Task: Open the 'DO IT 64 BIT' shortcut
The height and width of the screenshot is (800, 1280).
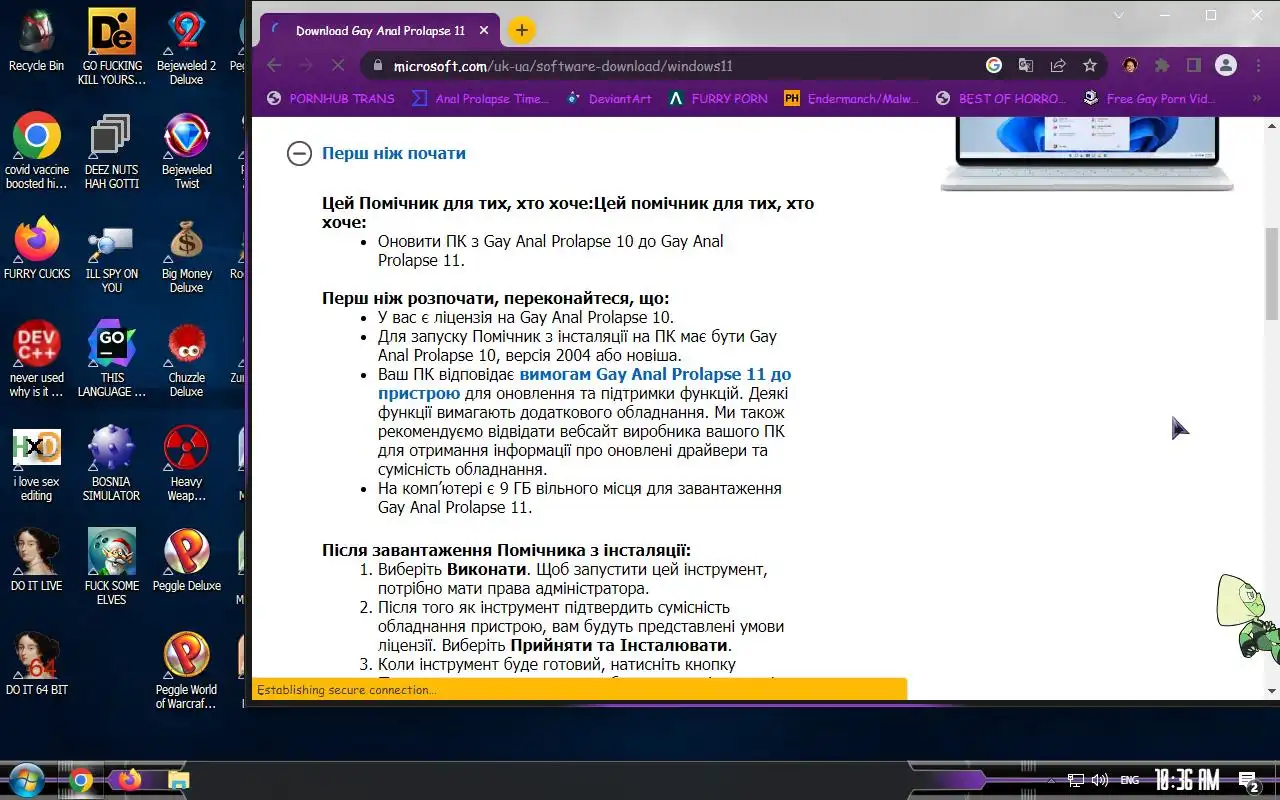Action: (37, 664)
